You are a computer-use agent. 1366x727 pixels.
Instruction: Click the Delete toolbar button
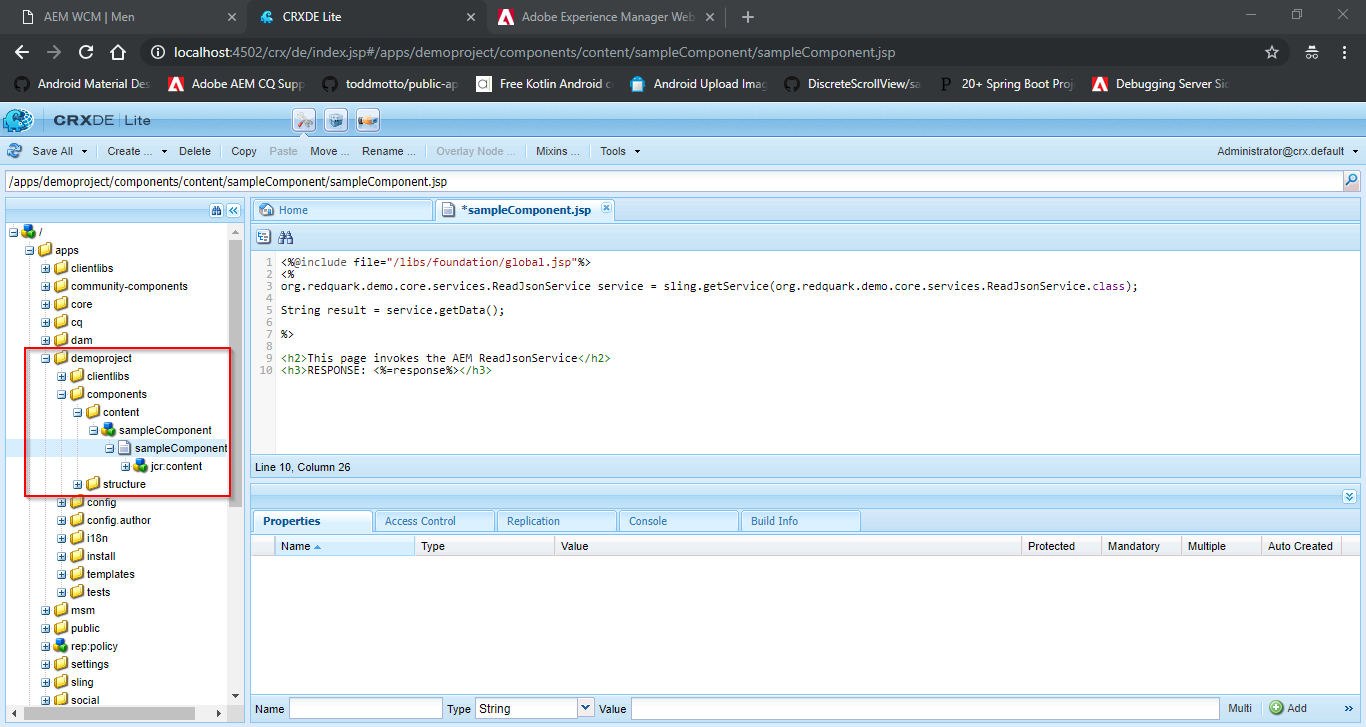pos(195,151)
